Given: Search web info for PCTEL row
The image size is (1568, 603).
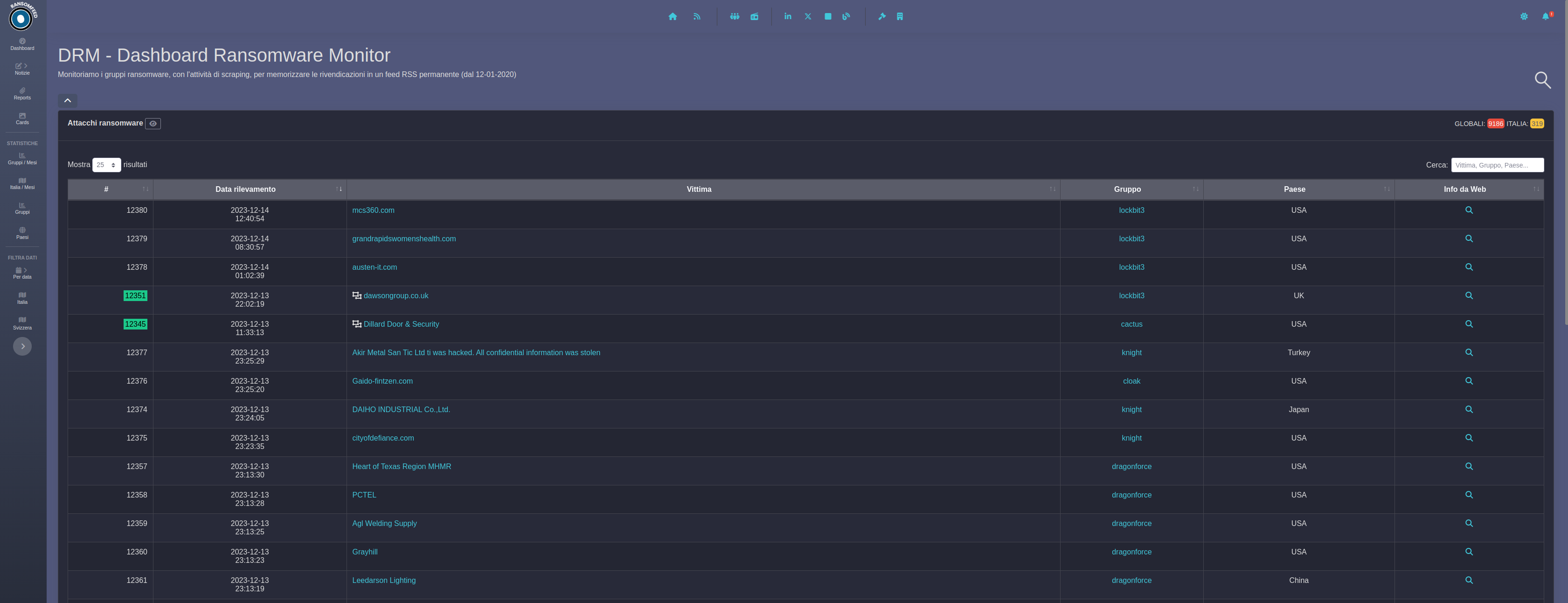Looking at the screenshot, I should (1469, 495).
